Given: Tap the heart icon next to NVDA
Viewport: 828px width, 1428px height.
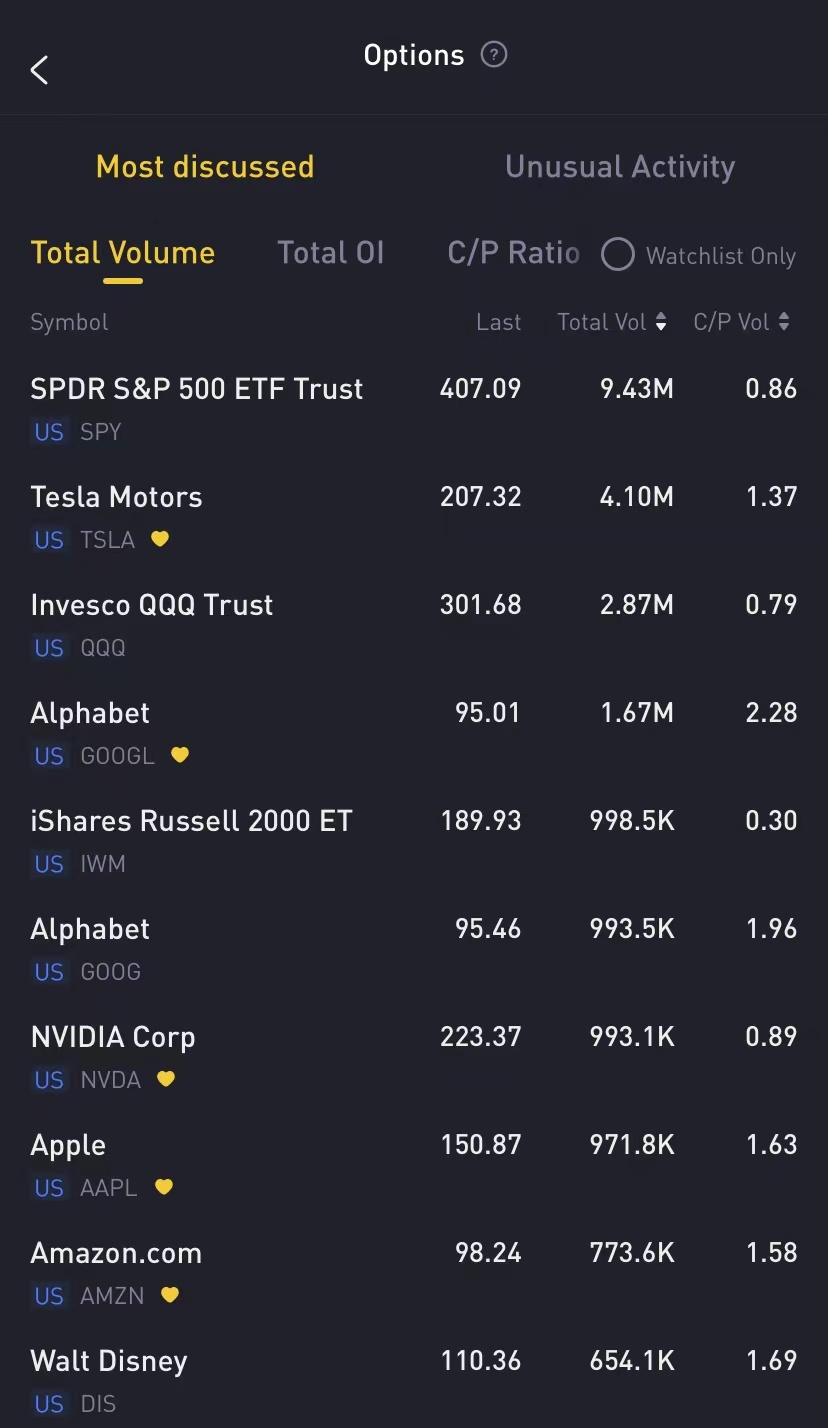Looking at the screenshot, I should click(x=166, y=1079).
